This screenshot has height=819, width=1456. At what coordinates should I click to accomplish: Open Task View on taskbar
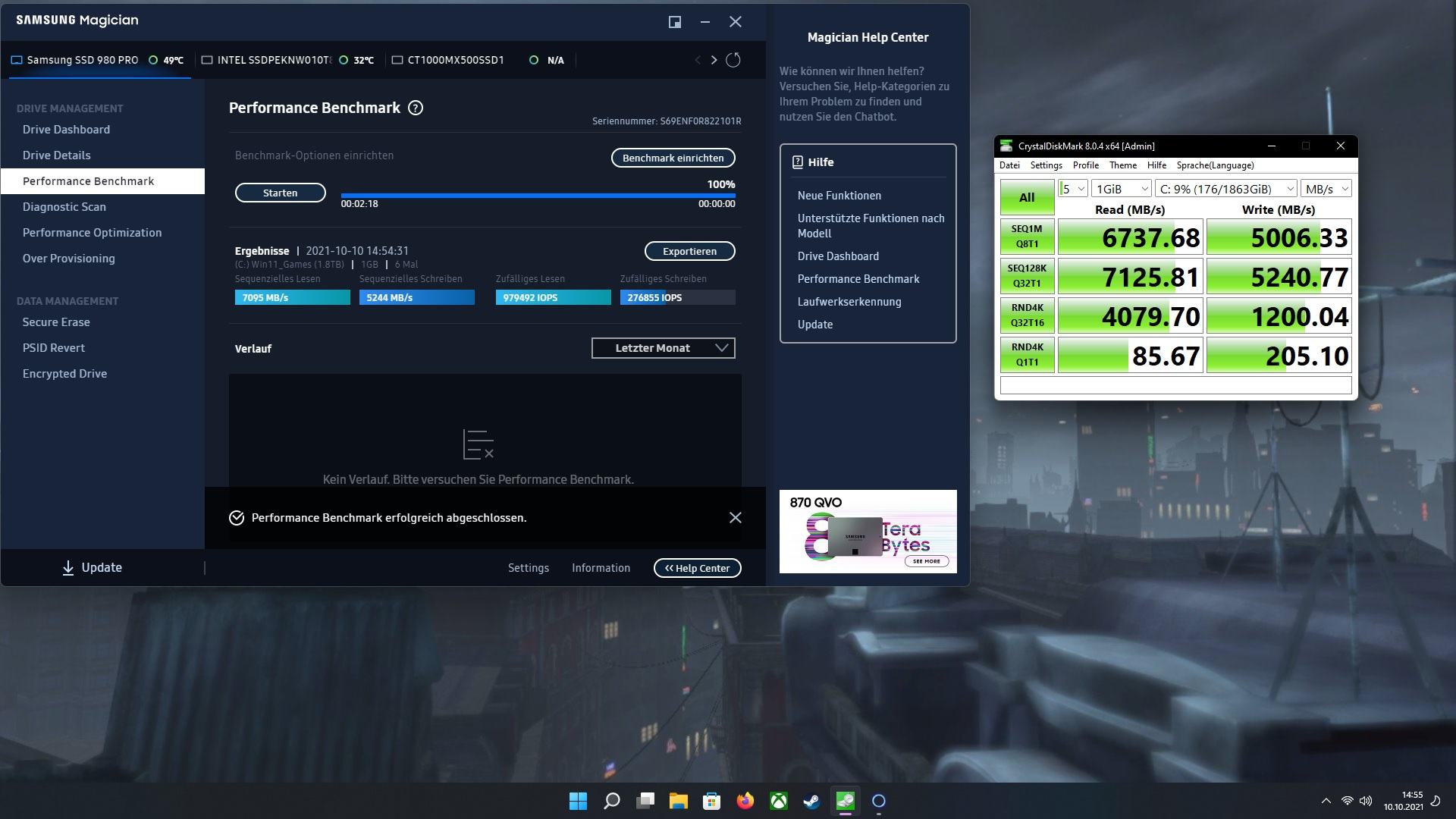pos(645,801)
